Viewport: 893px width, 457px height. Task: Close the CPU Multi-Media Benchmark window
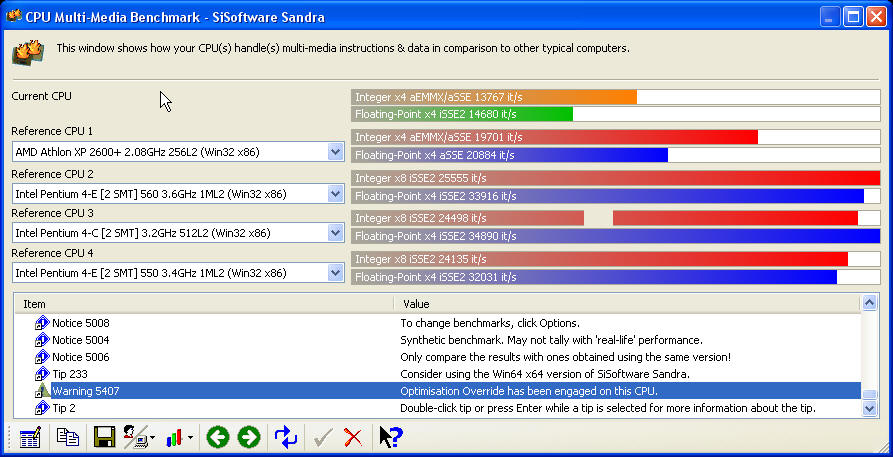coord(876,17)
